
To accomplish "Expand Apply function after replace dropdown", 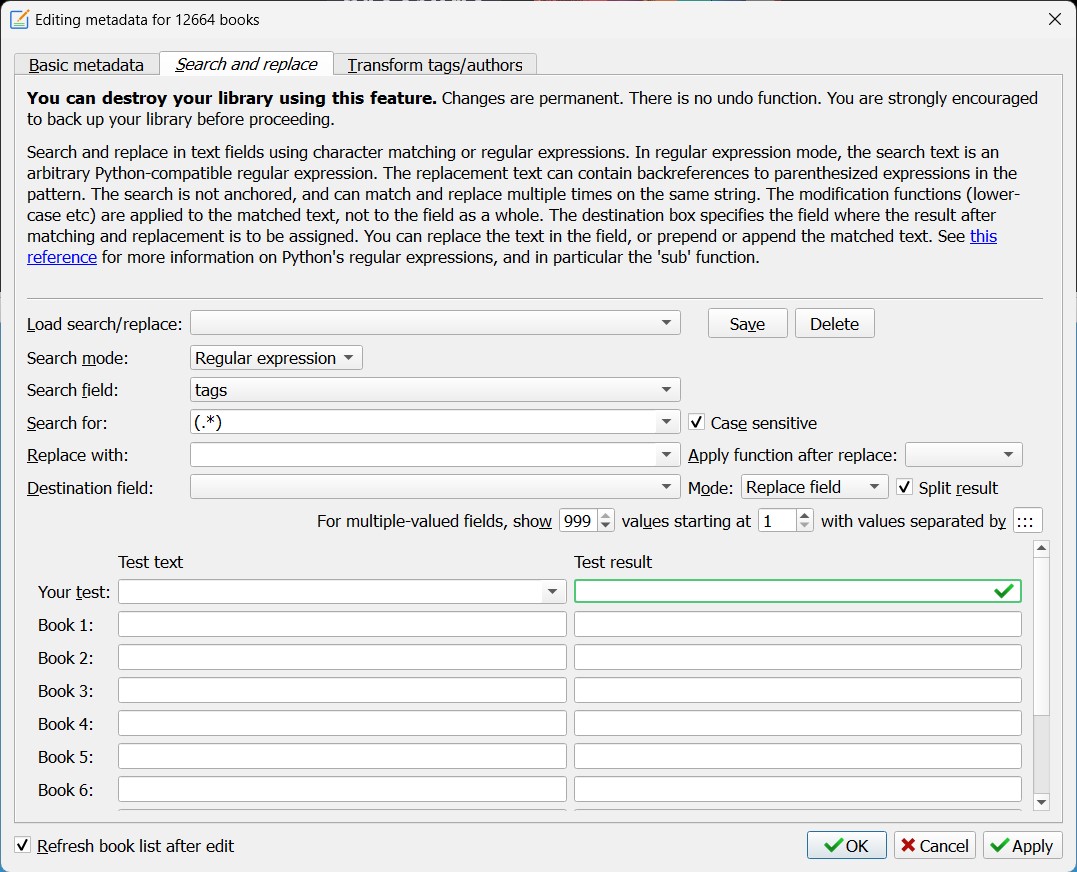I will pyautogui.click(x=963, y=456).
